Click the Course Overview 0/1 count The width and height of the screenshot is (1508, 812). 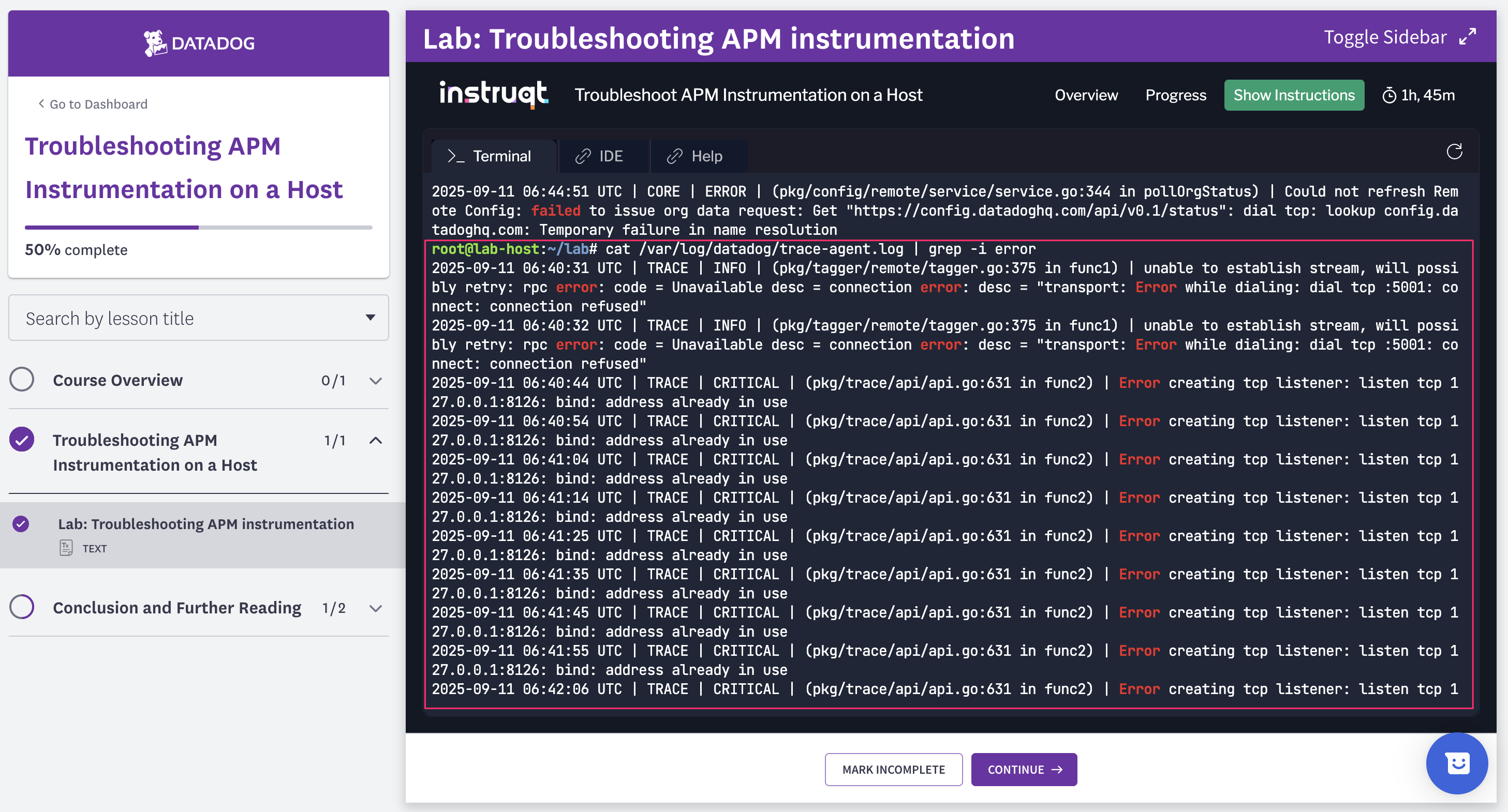pyautogui.click(x=333, y=381)
